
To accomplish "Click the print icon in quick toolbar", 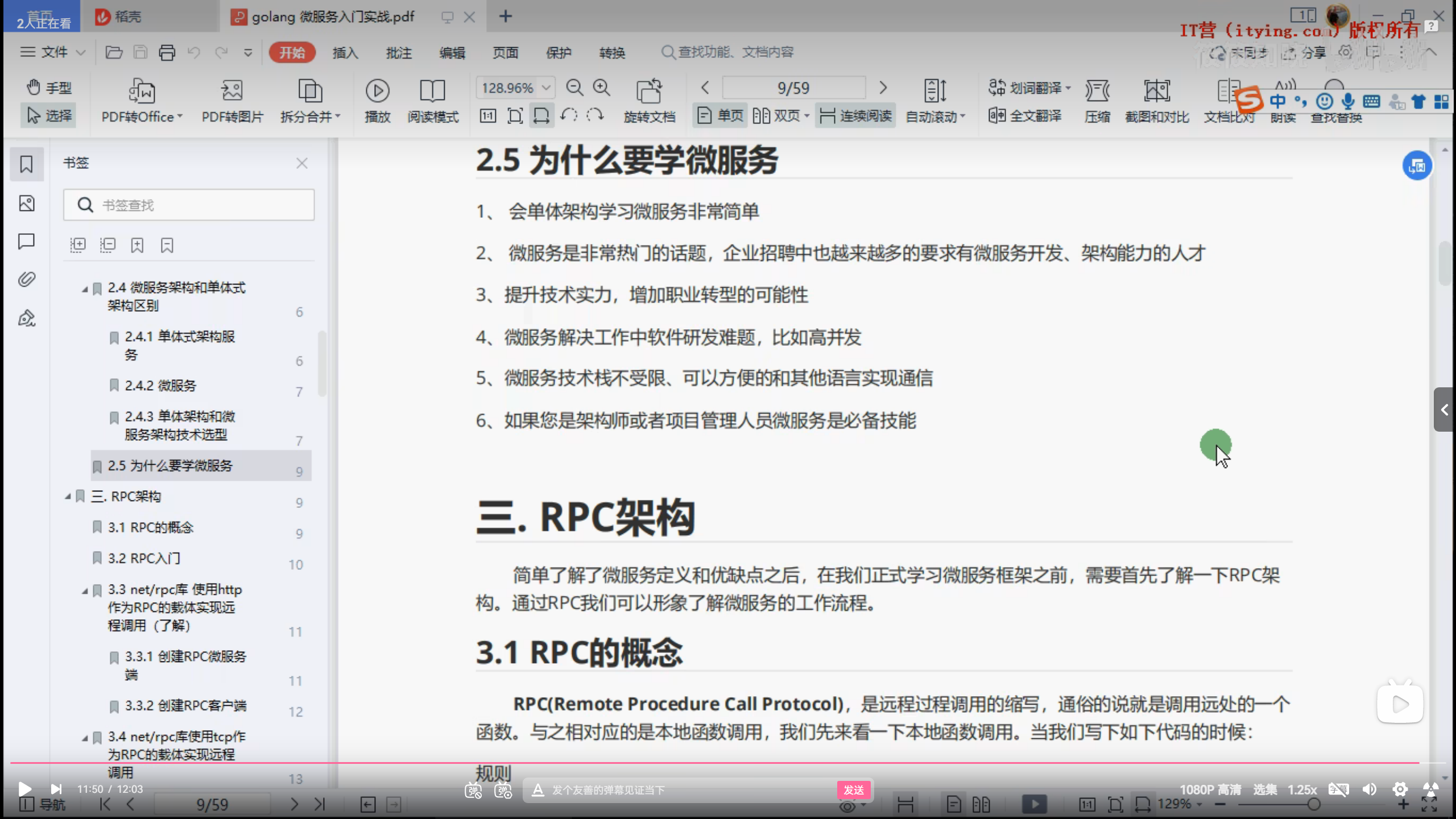I will click(x=167, y=52).
